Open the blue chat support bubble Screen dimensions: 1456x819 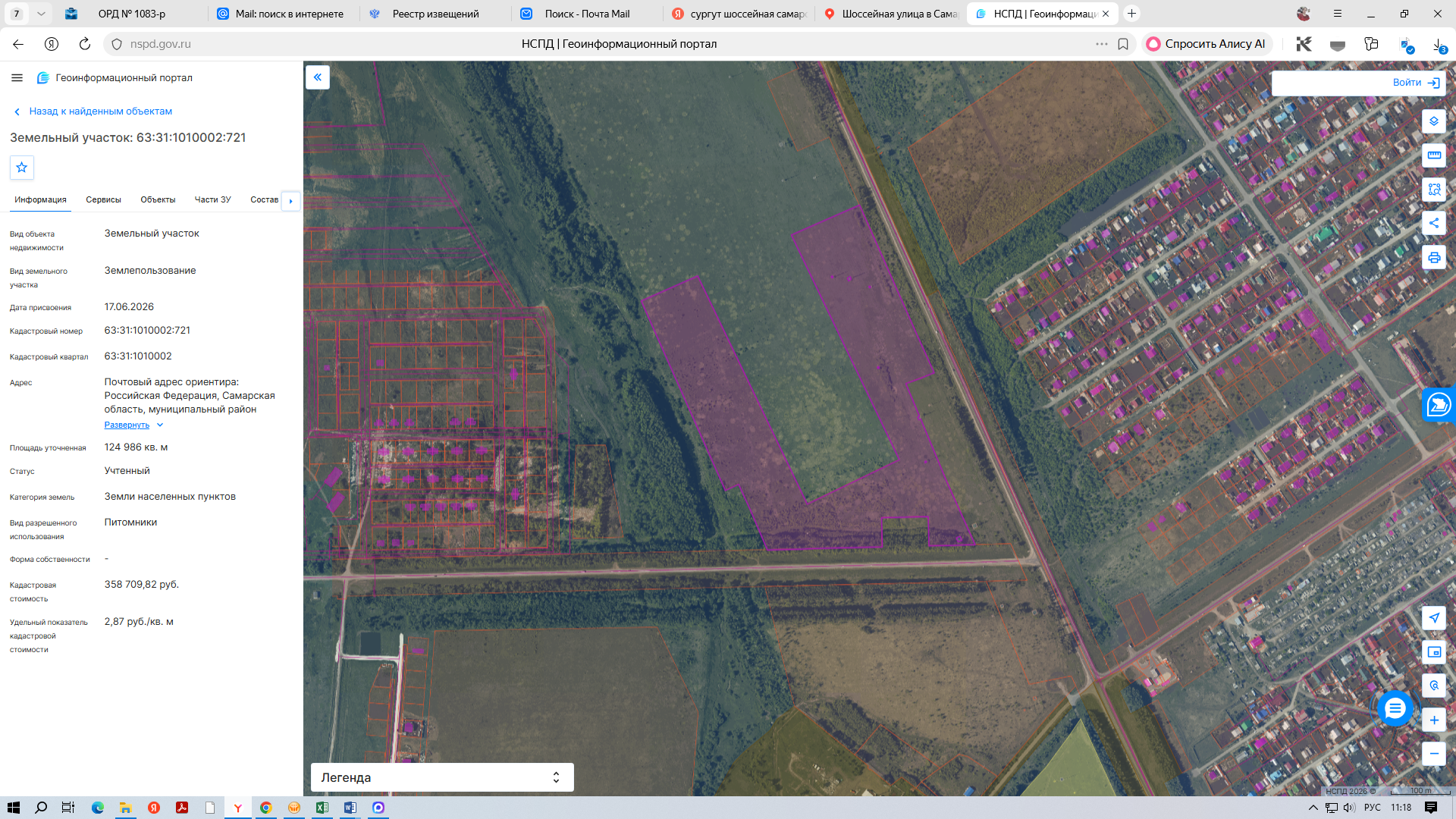click(1395, 708)
